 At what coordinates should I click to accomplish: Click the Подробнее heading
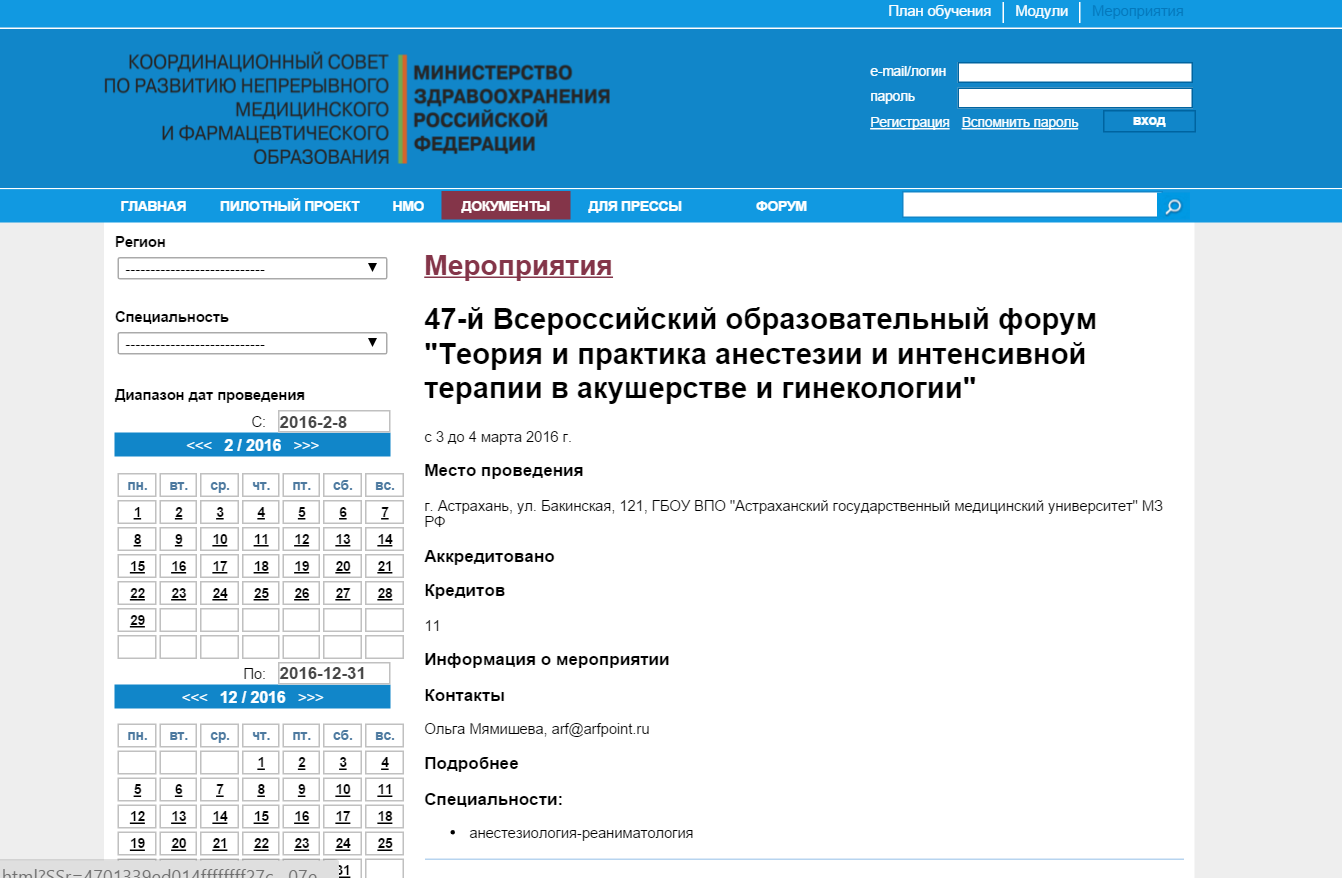pyautogui.click(x=471, y=764)
